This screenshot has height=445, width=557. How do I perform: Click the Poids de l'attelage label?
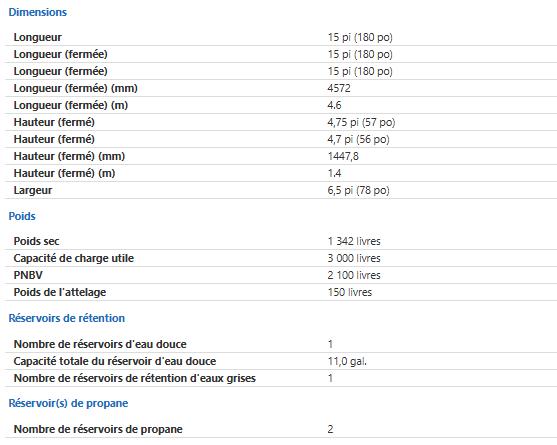coord(60,292)
